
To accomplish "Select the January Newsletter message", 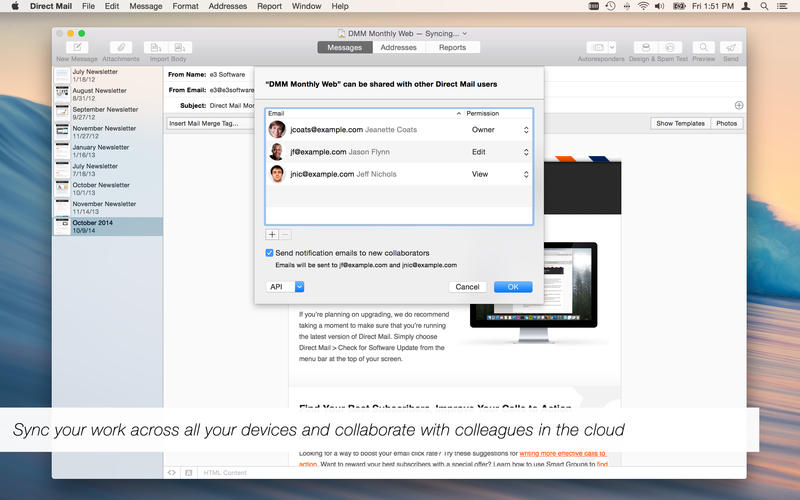I will tap(108, 151).
